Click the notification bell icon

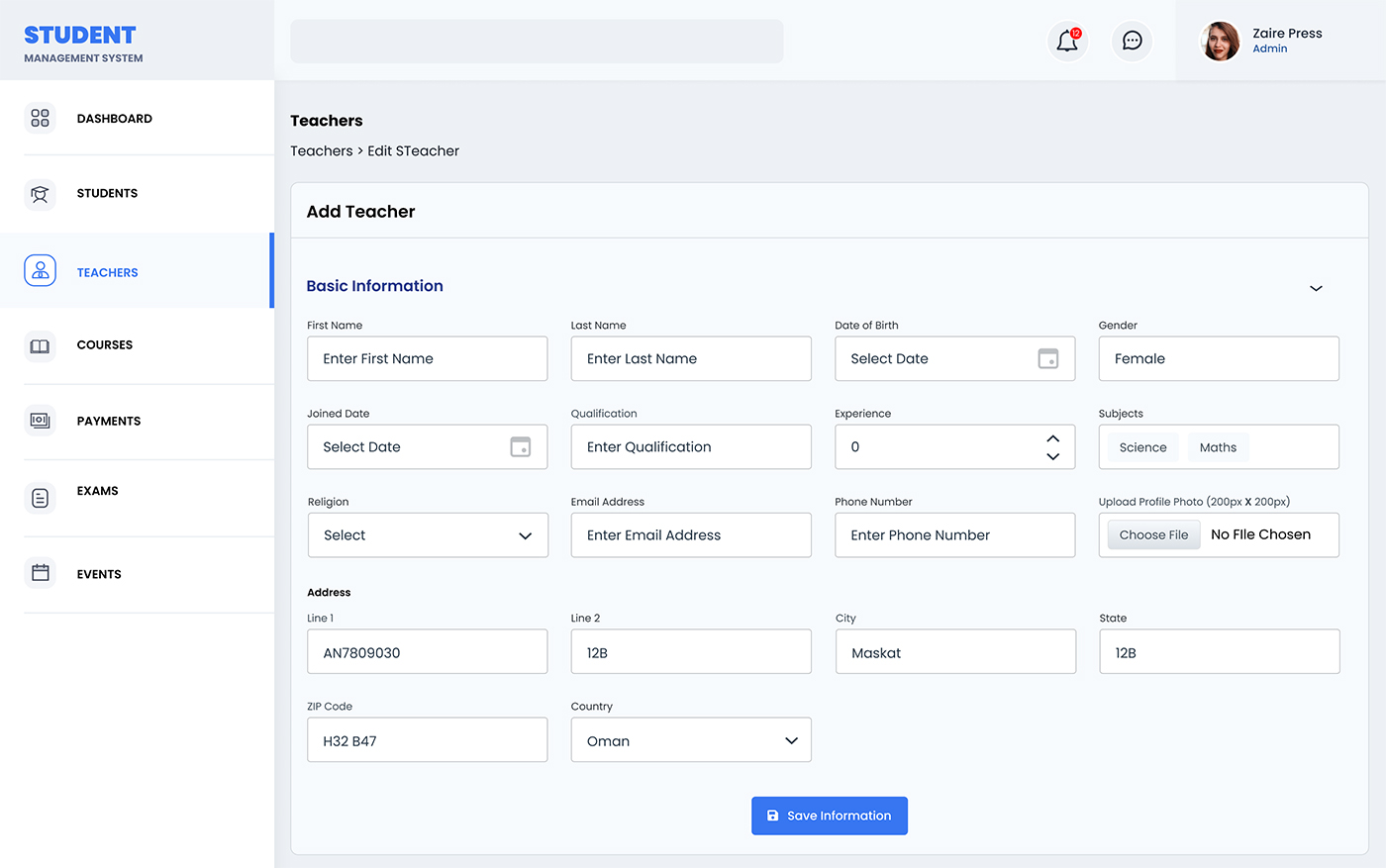pyautogui.click(x=1067, y=42)
